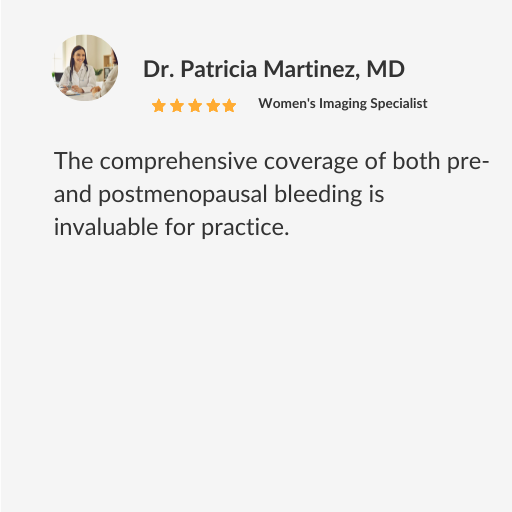The height and width of the screenshot is (512, 512).
Task: Click the word "Imaging" in the subtitle
Action: (343, 104)
